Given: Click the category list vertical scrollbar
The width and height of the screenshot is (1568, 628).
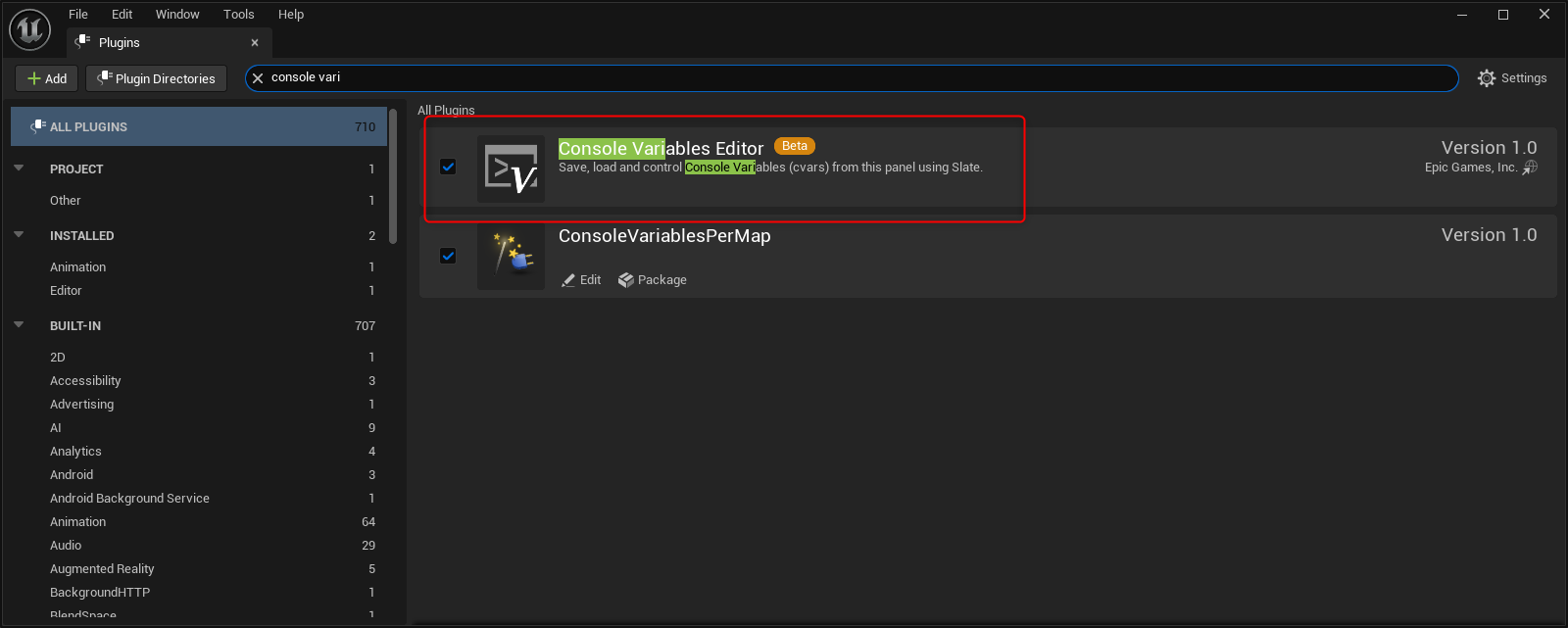Looking at the screenshot, I should (x=393, y=176).
